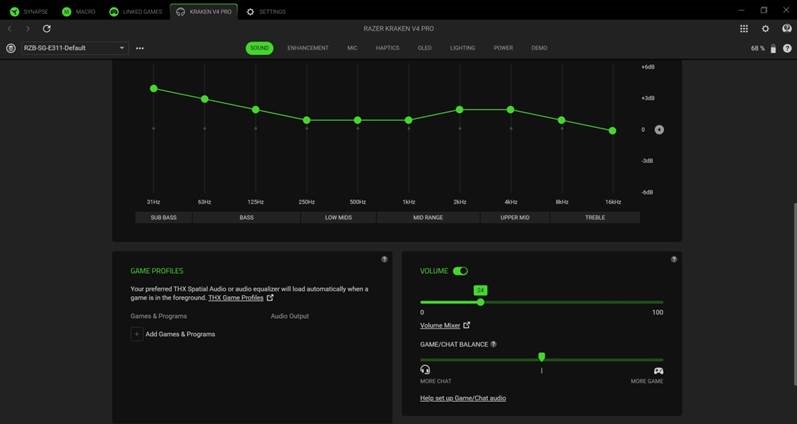
Task: Select the Bass band
Action: click(247, 218)
